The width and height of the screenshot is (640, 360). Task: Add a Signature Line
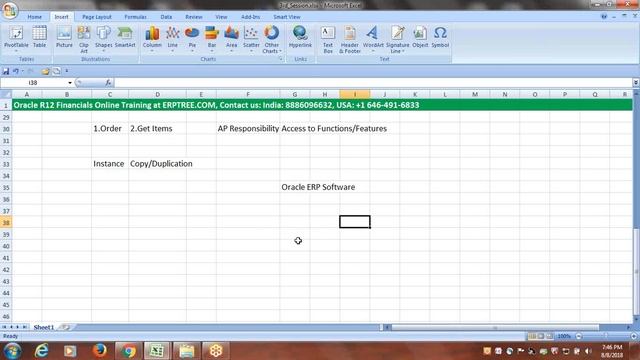(398, 39)
